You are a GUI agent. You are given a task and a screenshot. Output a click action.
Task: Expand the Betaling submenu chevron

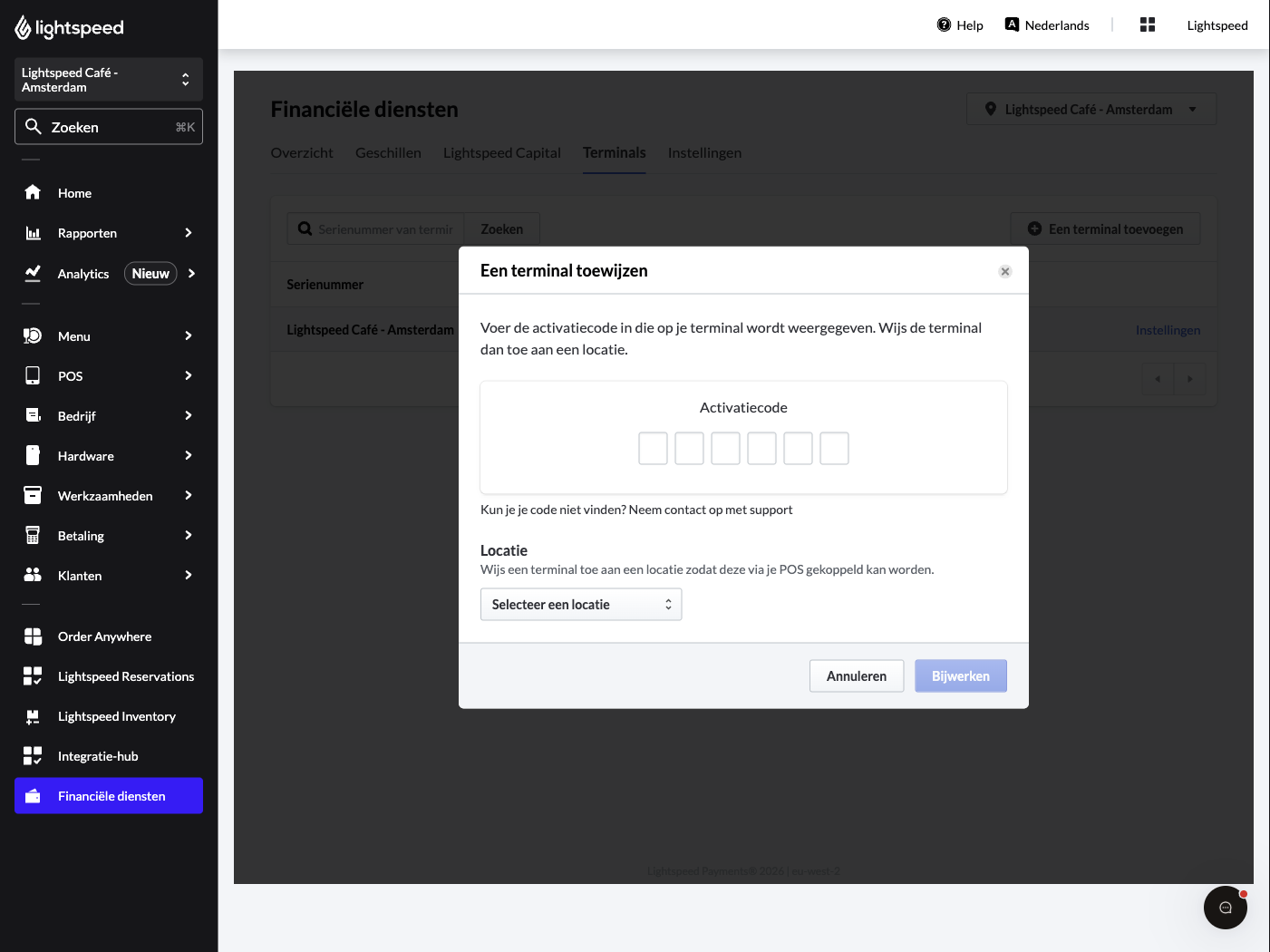tap(189, 535)
